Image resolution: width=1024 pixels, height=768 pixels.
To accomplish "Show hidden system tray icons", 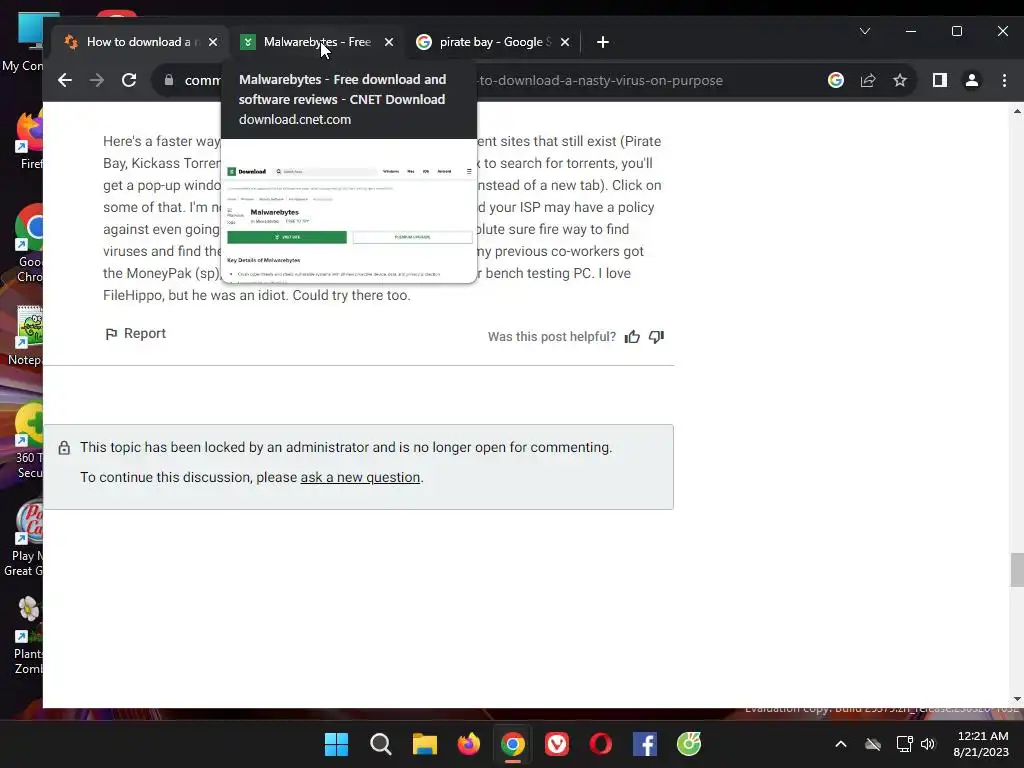I will pyautogui.click(x=841, y=744).
